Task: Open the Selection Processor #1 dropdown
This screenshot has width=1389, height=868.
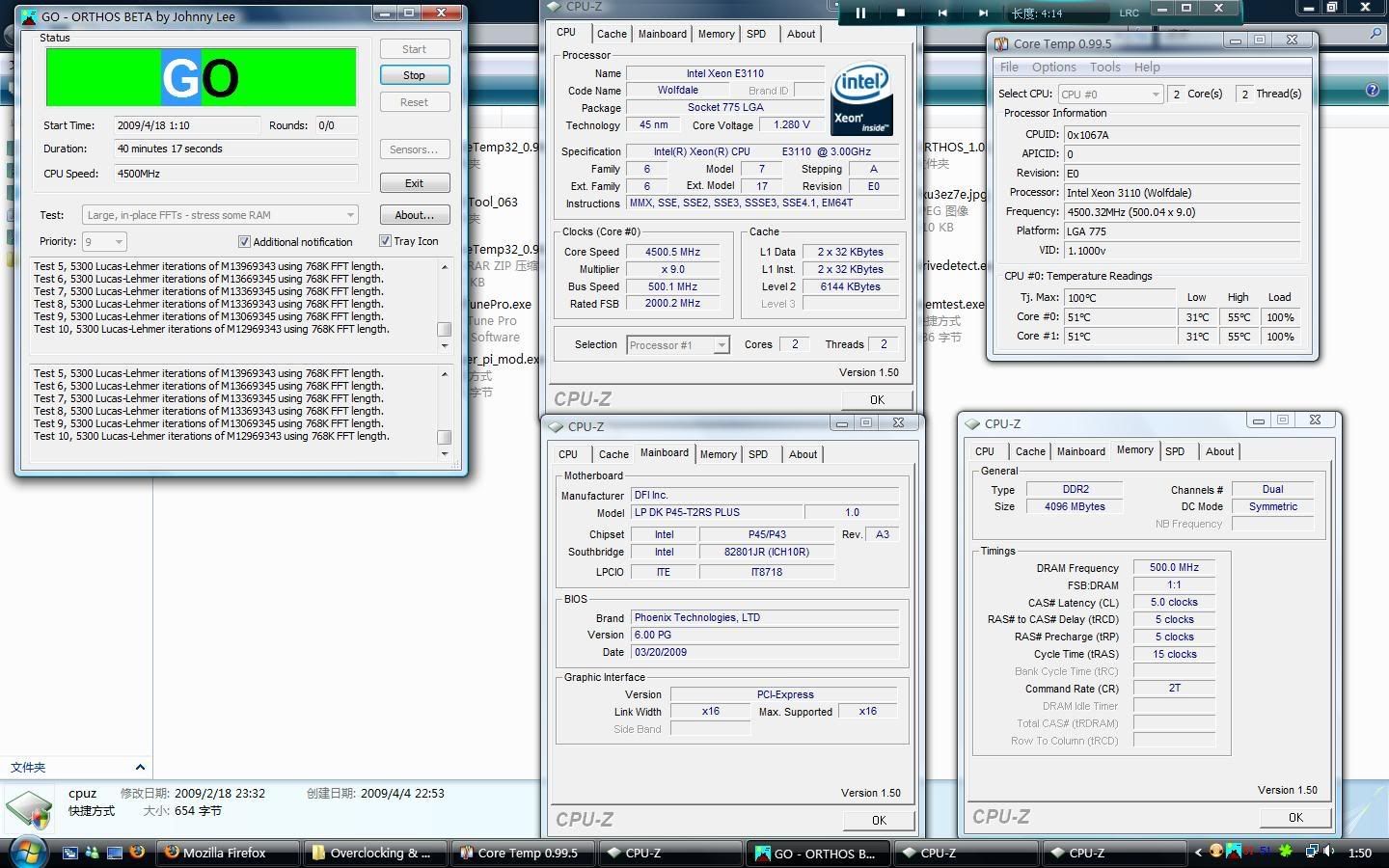Action: [677, 345]
